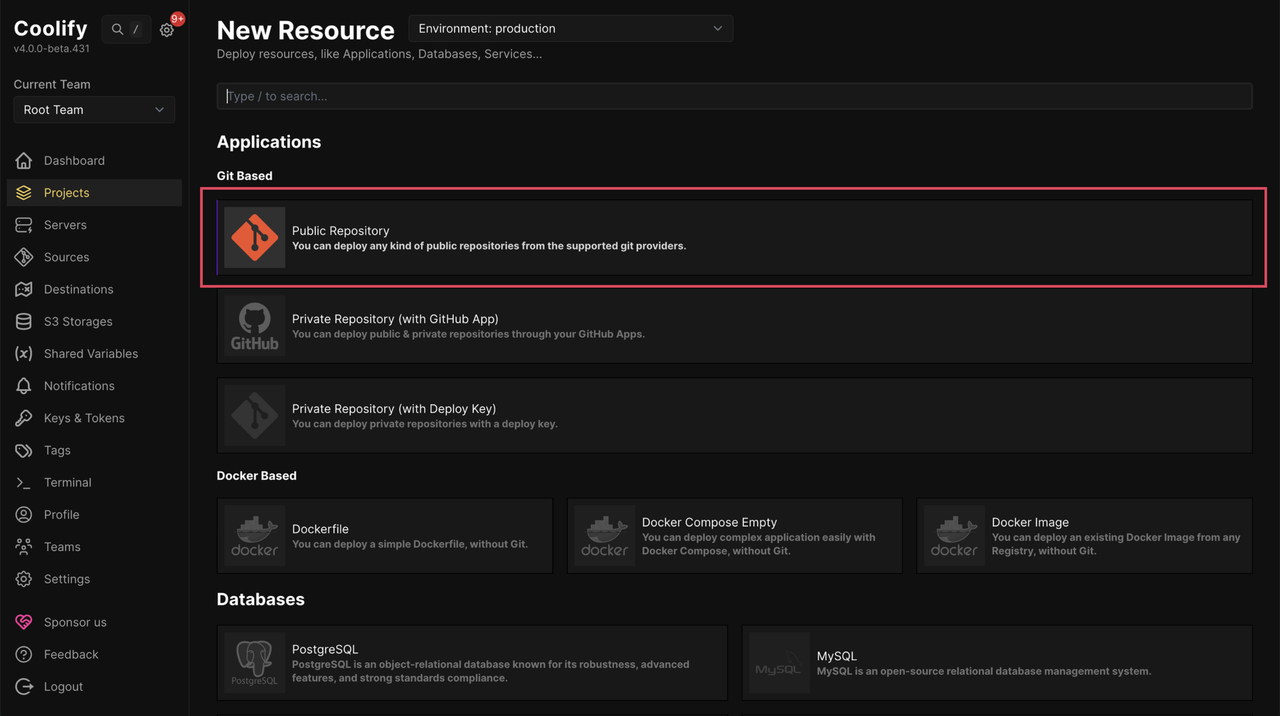Click the Profile sidebar label
Viewport: 1280px width, 716px height.
(61, 514)
